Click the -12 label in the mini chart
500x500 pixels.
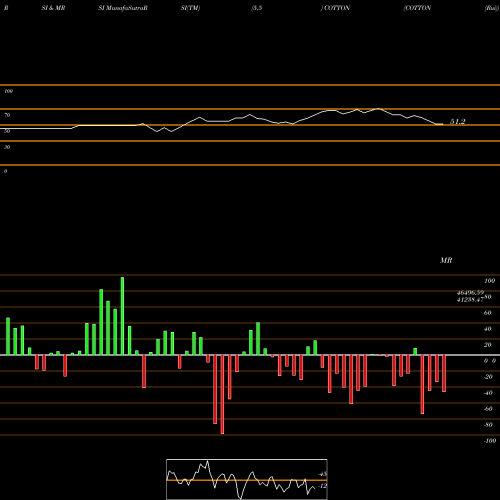(322, 486)
